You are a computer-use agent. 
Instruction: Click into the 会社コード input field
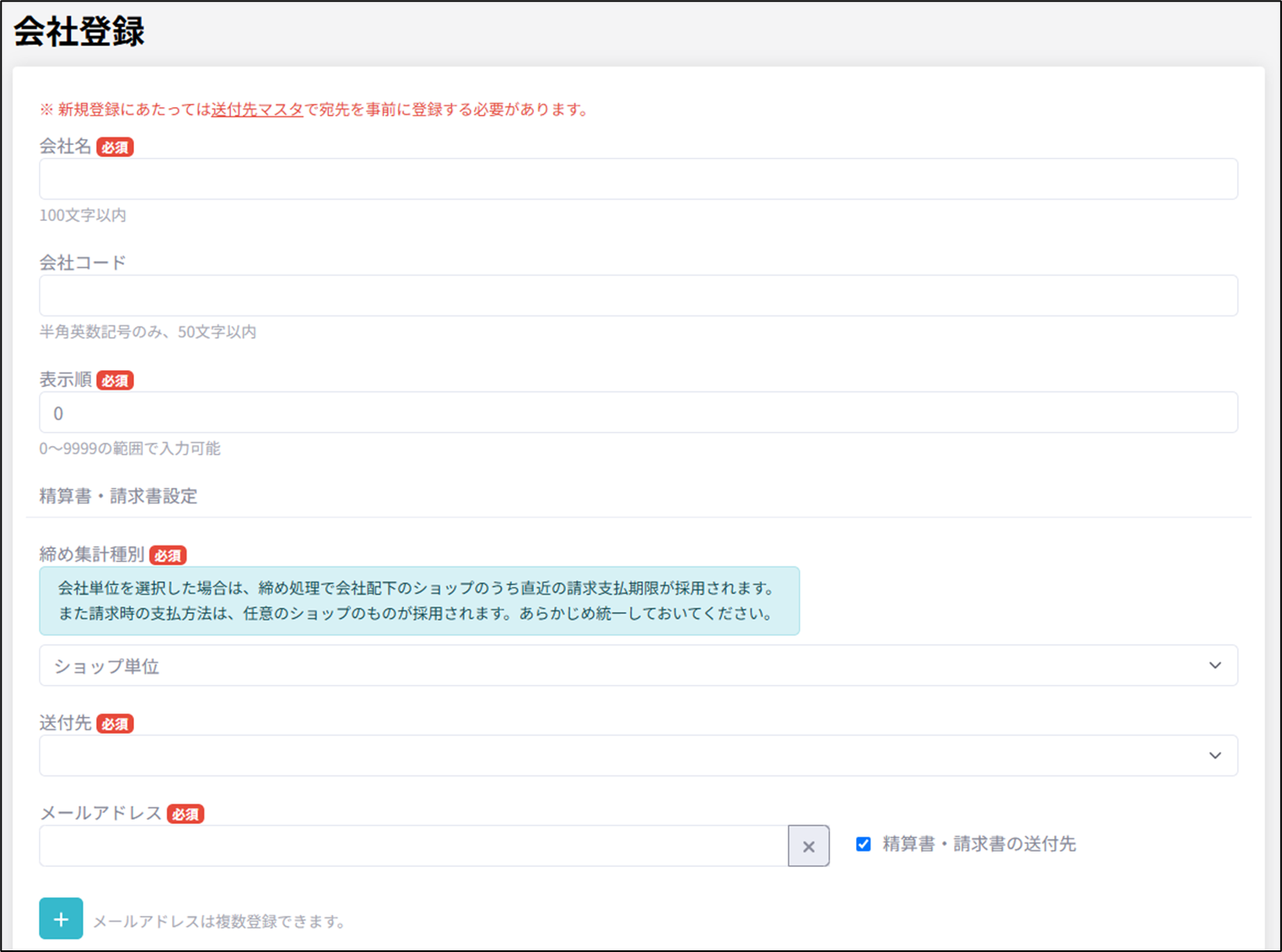pos(638,295)
